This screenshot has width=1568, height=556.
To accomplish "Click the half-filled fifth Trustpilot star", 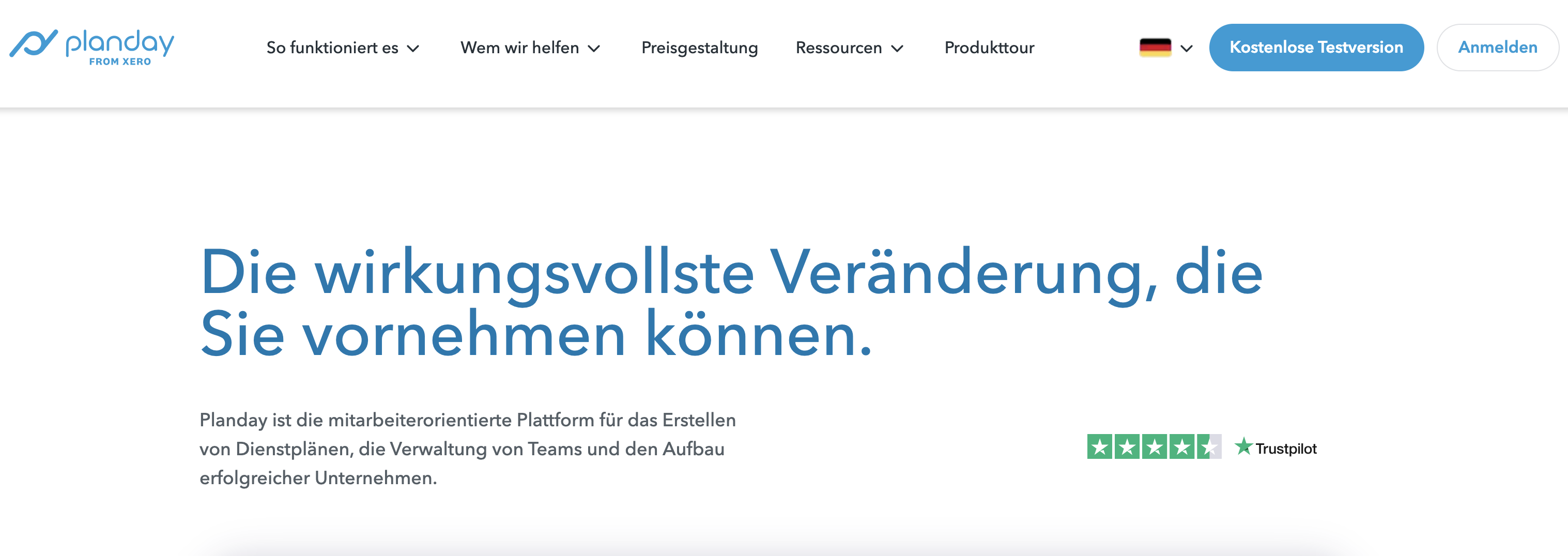I will pos(1209,447).
